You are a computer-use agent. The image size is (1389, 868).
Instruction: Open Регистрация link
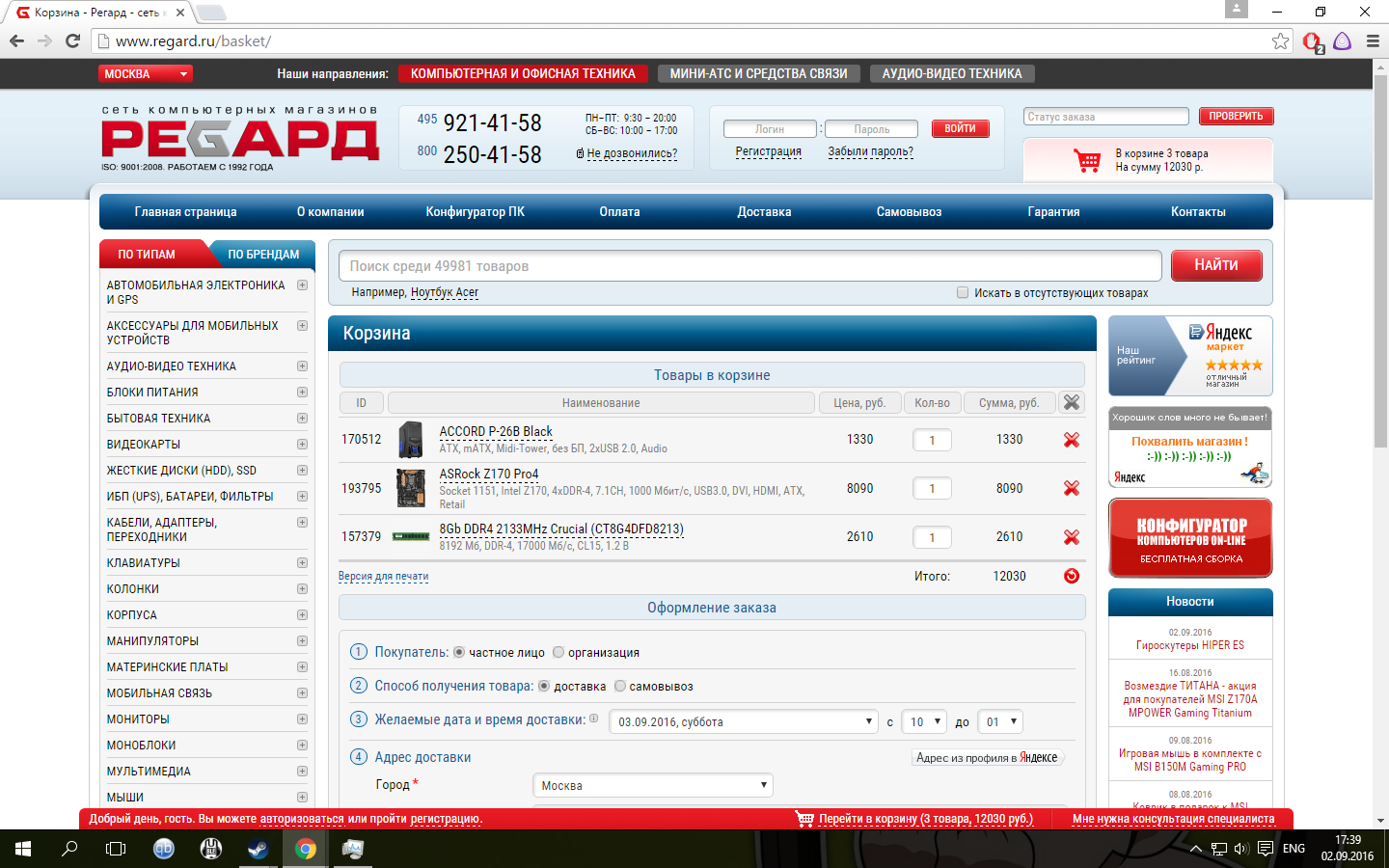(x=769, y=152)
